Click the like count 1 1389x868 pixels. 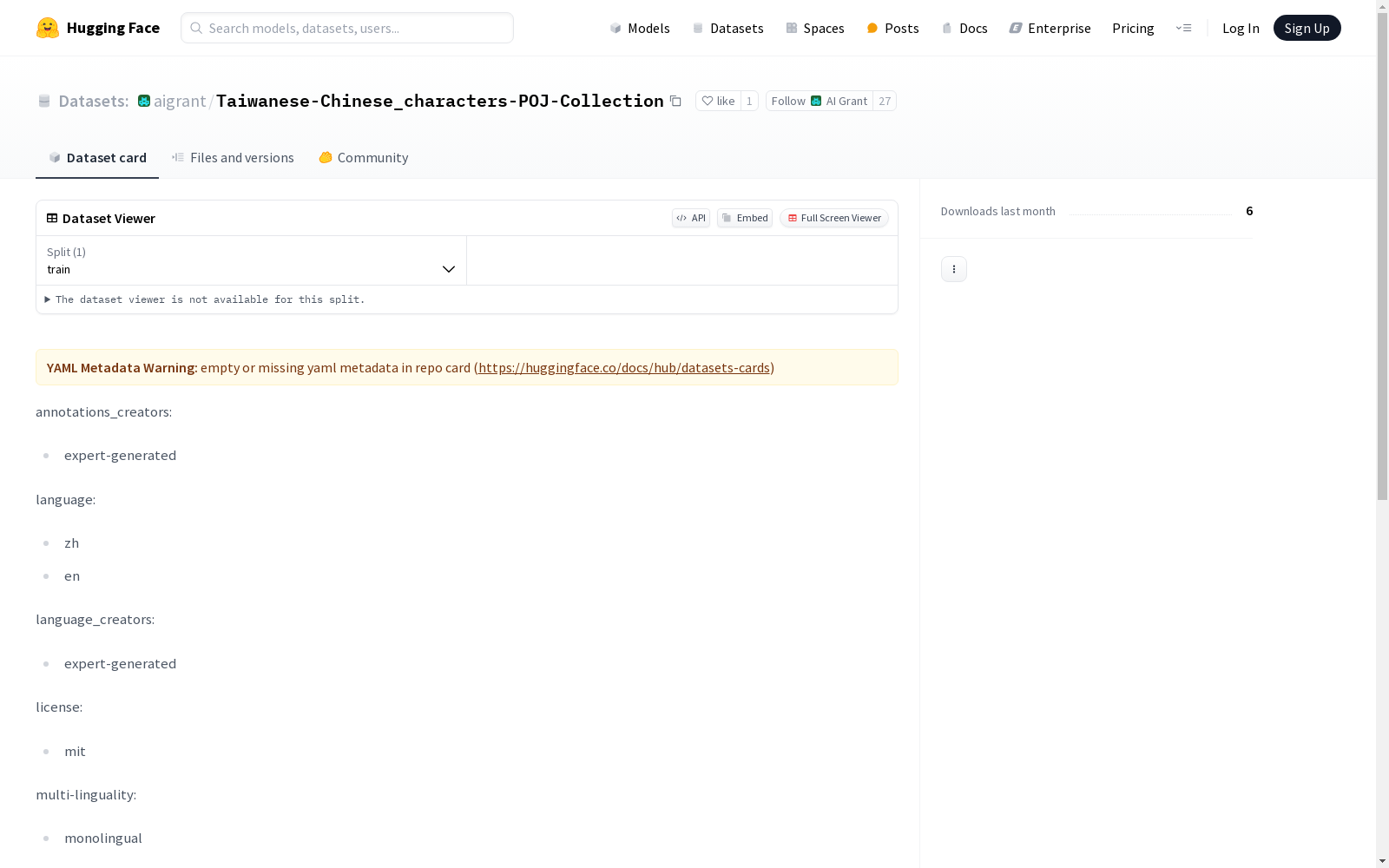click(x=749, y=101)
